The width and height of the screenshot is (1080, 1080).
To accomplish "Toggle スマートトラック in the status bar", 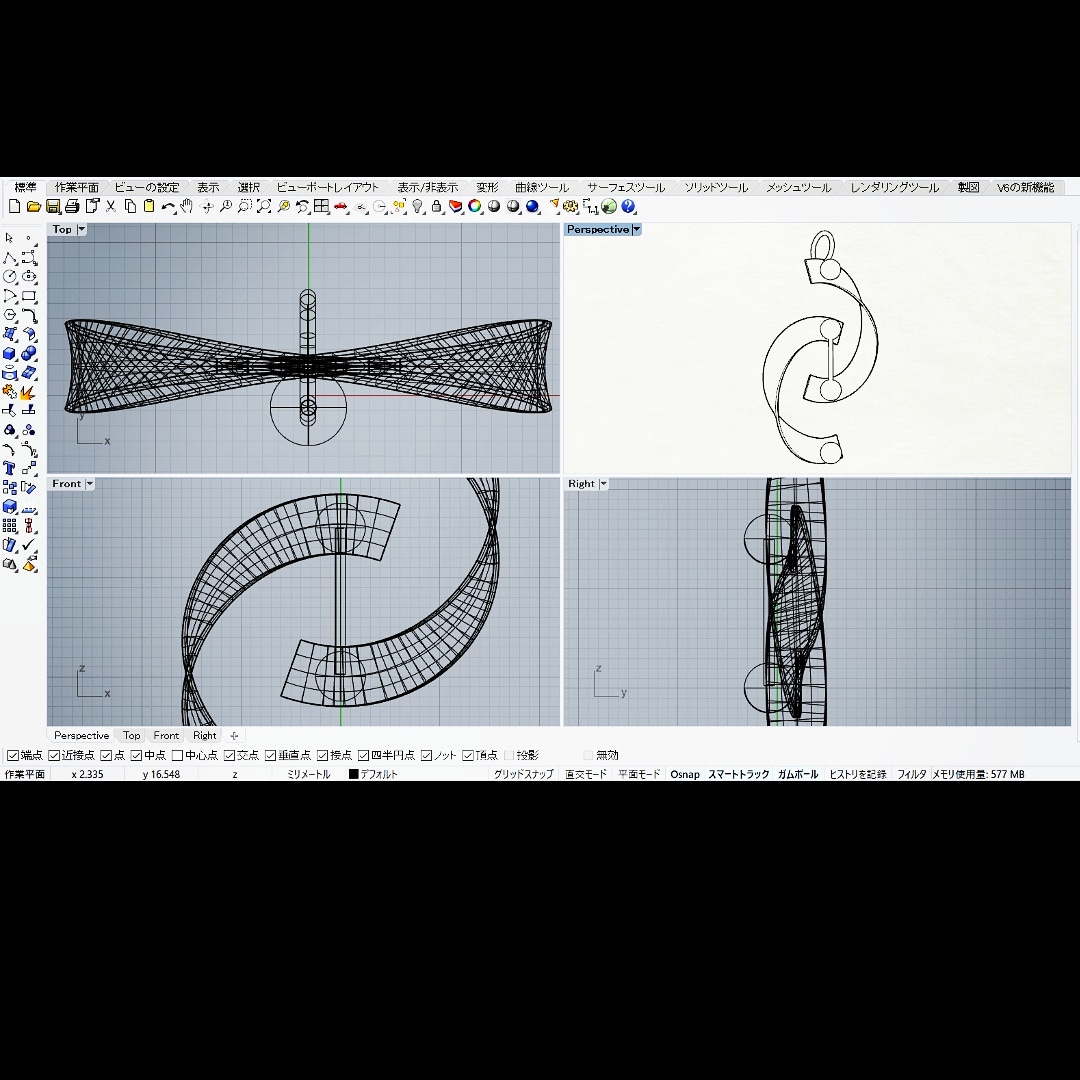I will tap(738, 774).
